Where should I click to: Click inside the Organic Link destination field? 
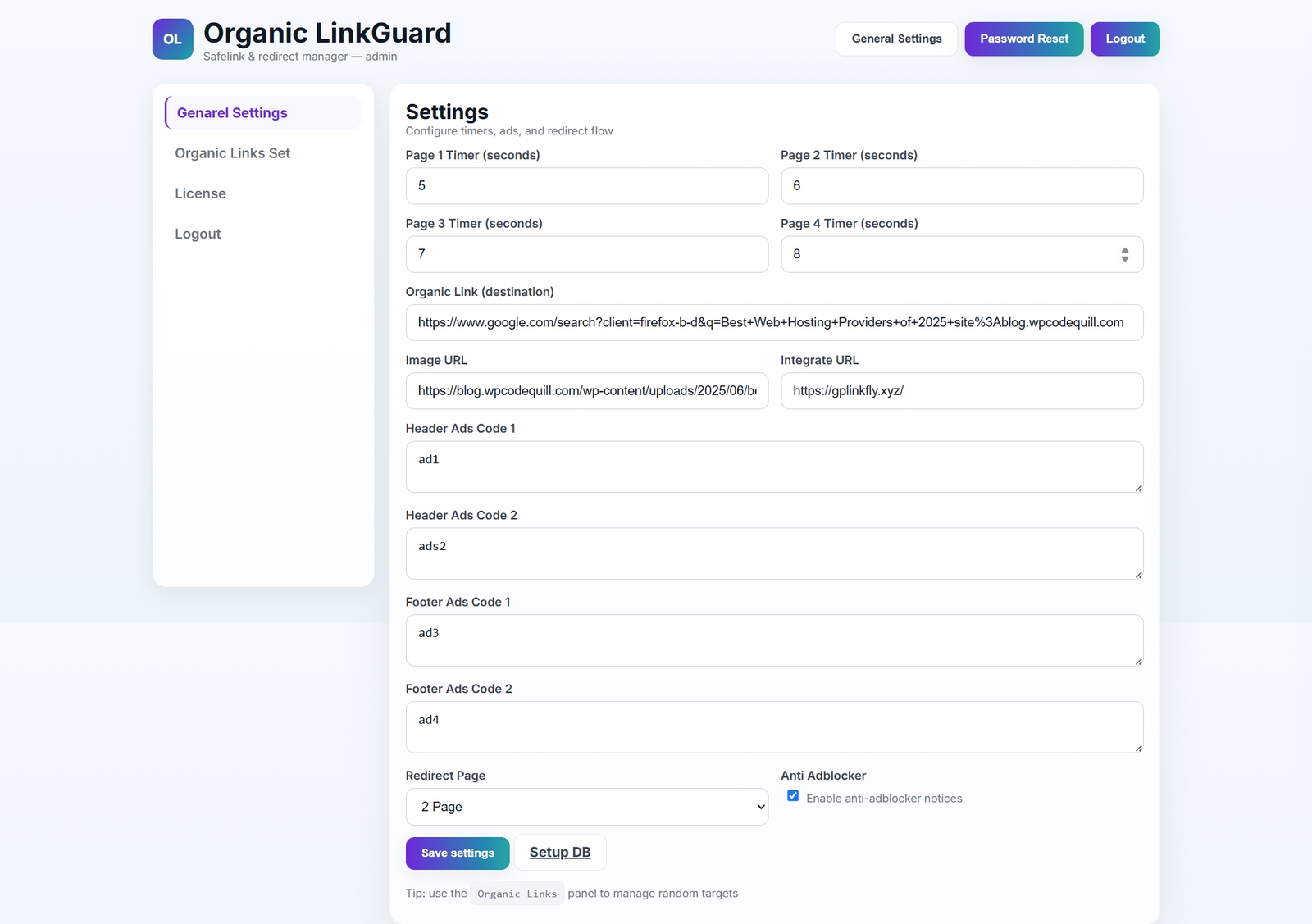(774, 323)
